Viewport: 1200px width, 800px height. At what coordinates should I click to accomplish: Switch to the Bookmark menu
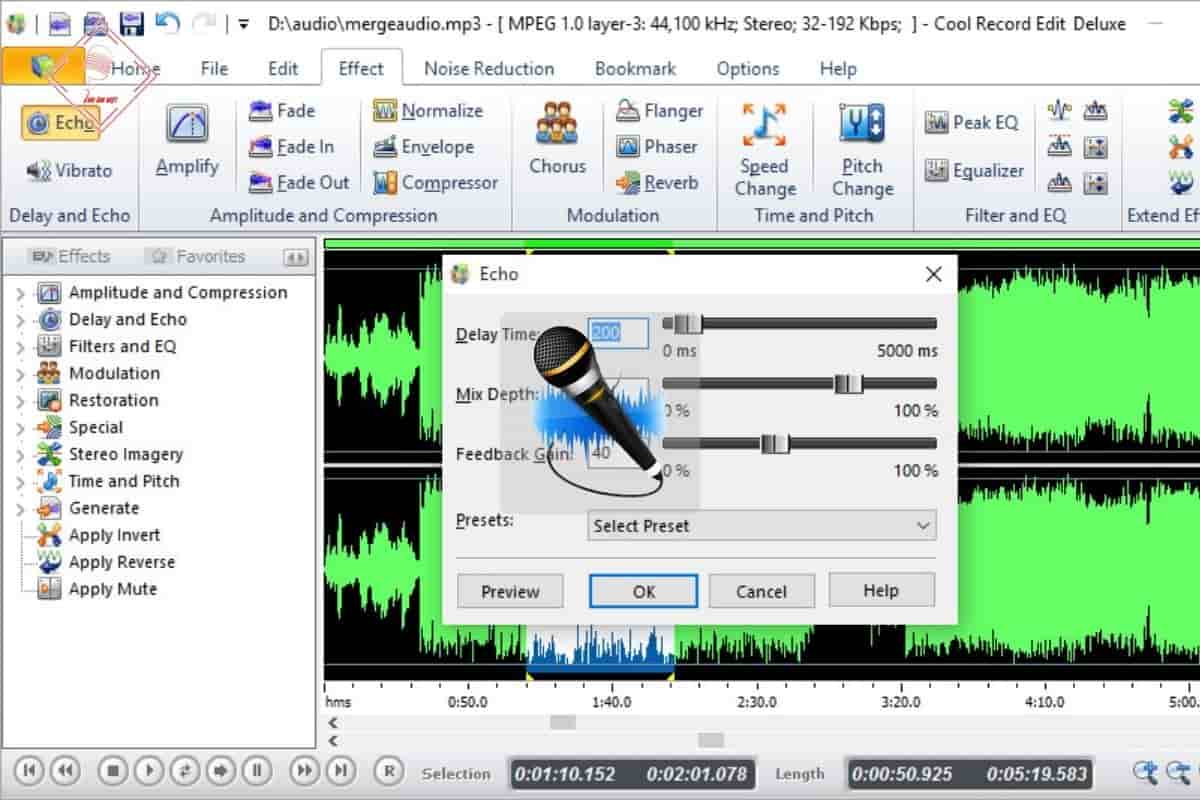click(x=635, y=68)
